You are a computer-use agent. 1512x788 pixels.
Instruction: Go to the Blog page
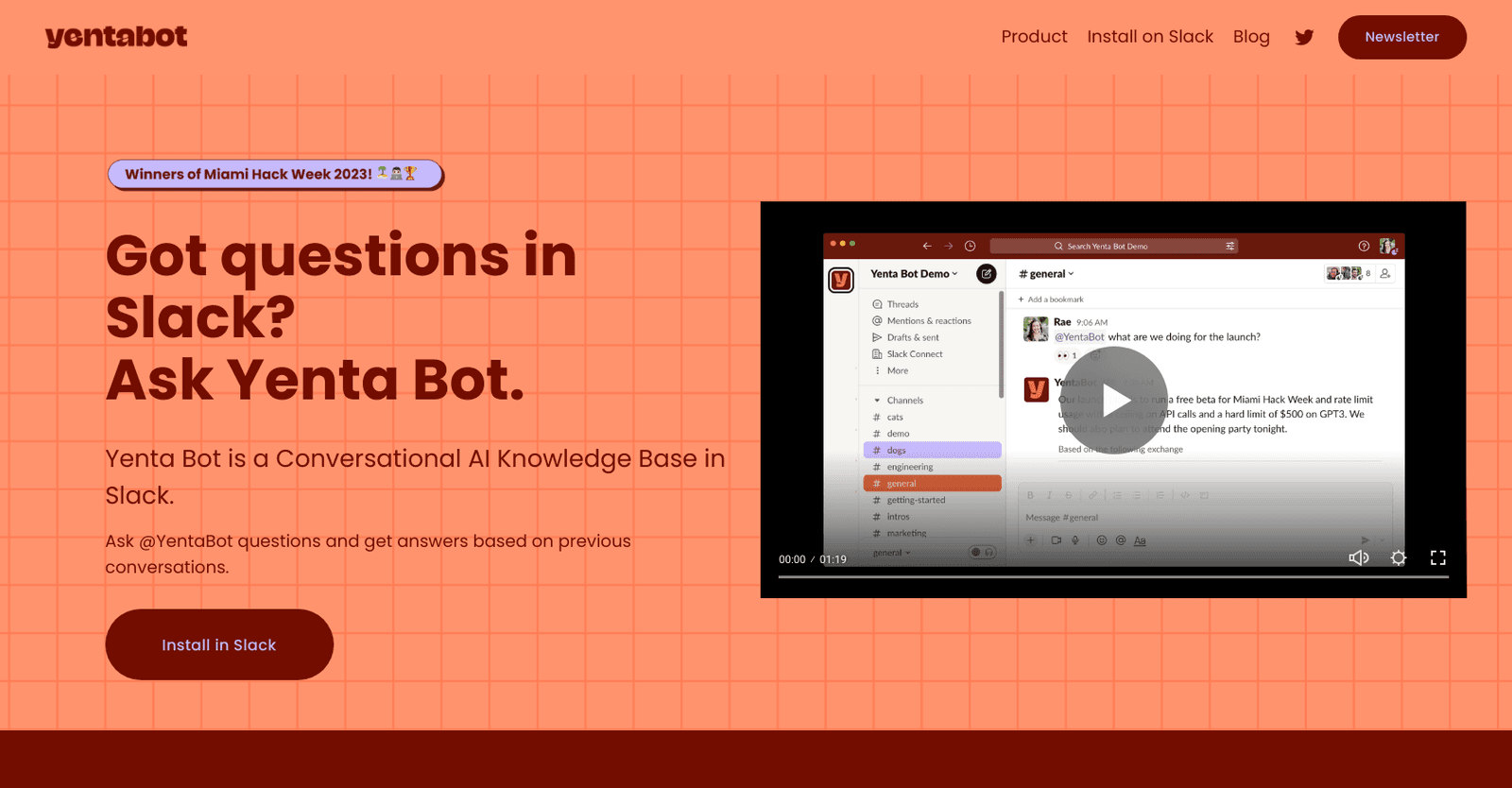pyautogui.click(x=1251, y=37)
